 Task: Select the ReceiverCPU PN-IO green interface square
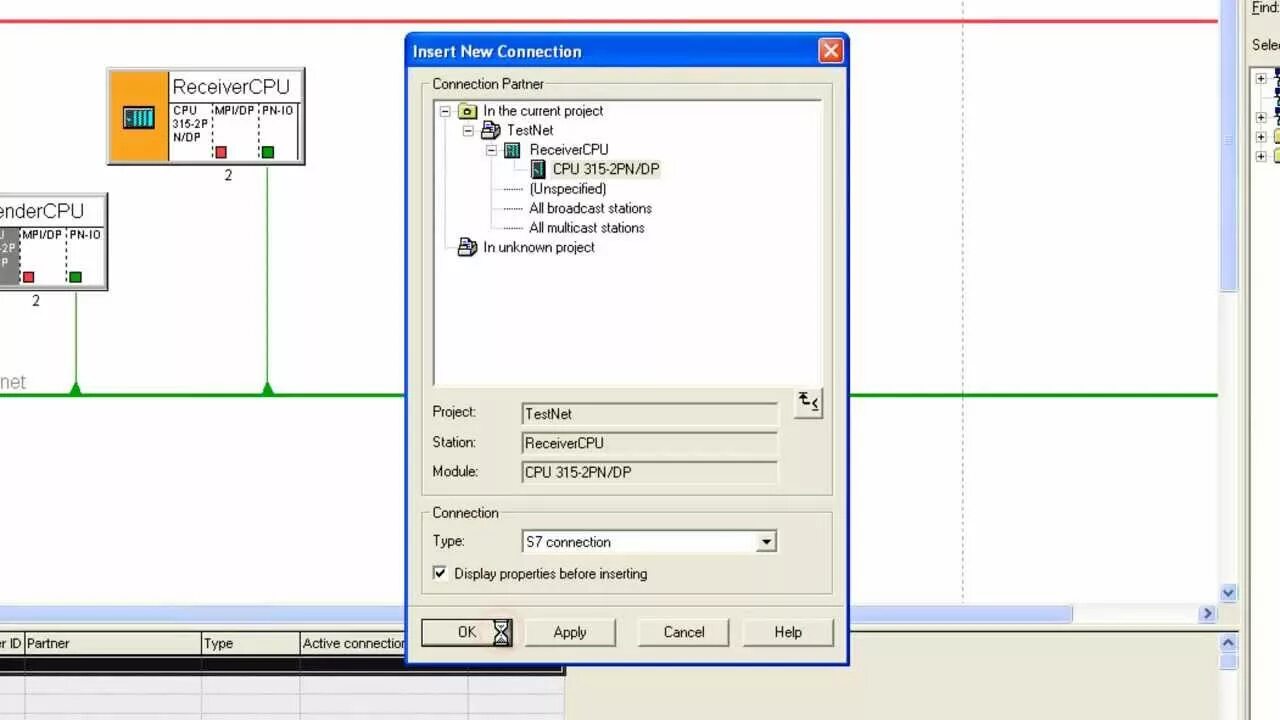[268, 152]
